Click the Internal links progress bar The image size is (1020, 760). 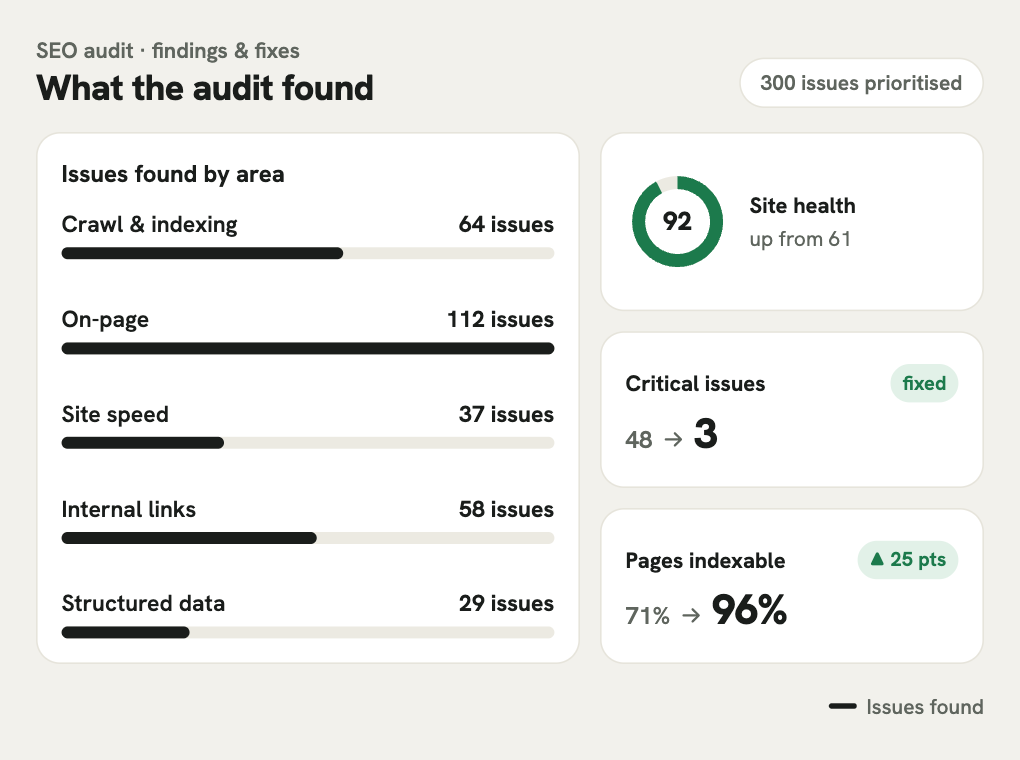point(308,538)
